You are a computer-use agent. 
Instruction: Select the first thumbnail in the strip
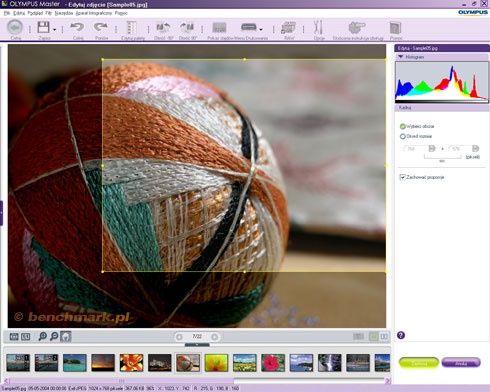pos(18,363)
